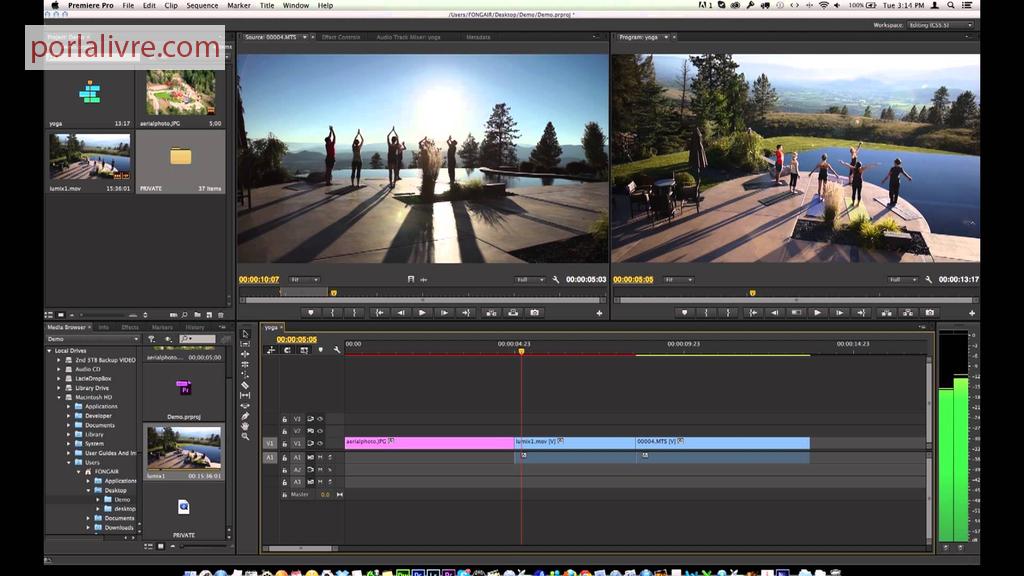Image resolution: width=1024 pixels, height=576 pixels.
Task: Collapse the Local Drives tree
Action: pos(49,351)
